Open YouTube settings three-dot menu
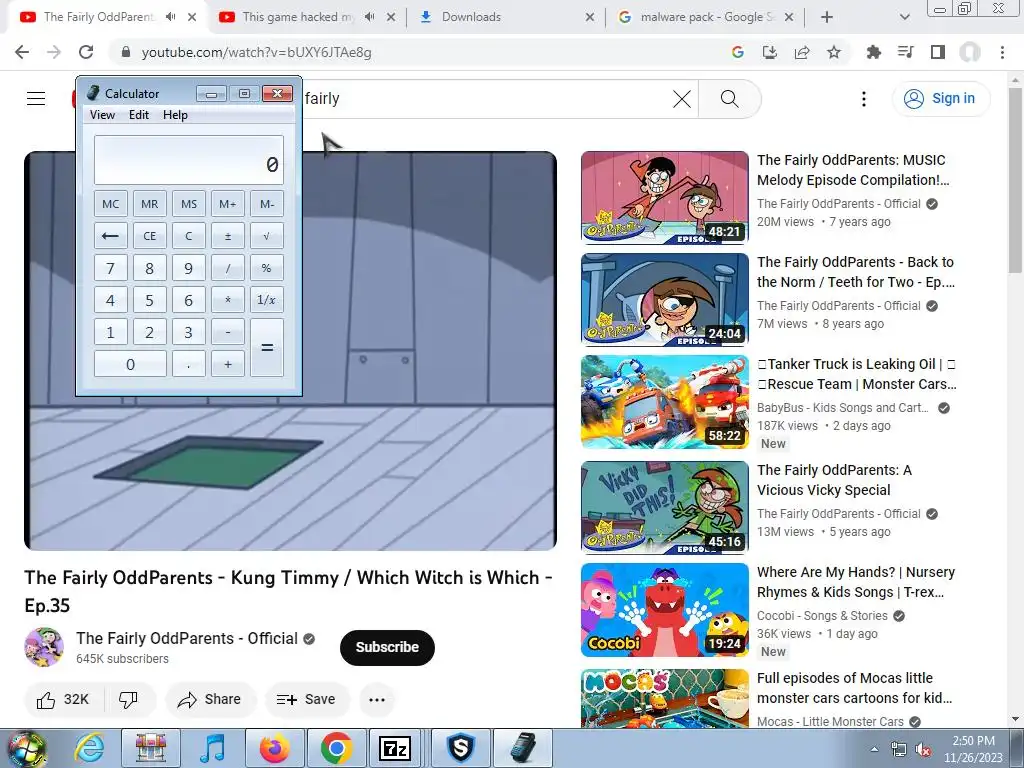This screenshot has height=768, width=1024. 863,99
